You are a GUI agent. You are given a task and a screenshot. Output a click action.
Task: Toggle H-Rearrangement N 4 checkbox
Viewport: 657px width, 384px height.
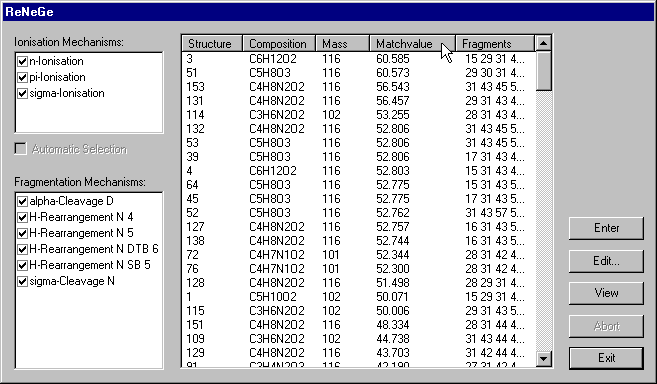(23, 218)
